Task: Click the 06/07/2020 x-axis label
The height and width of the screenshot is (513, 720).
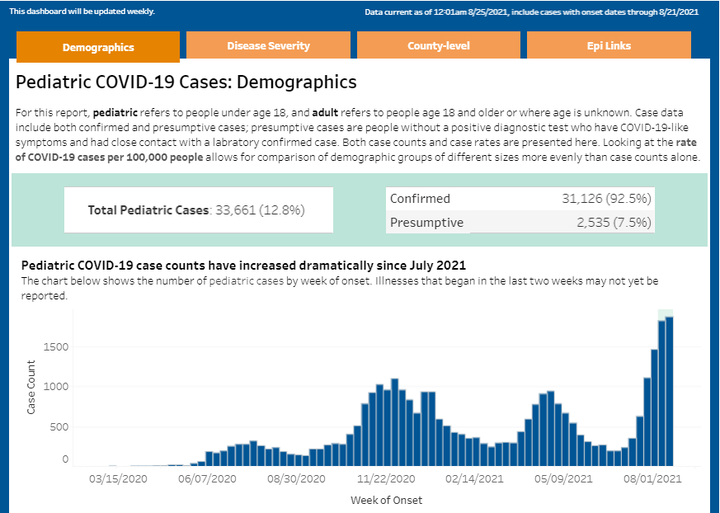Action: click(x=207, y=479)
